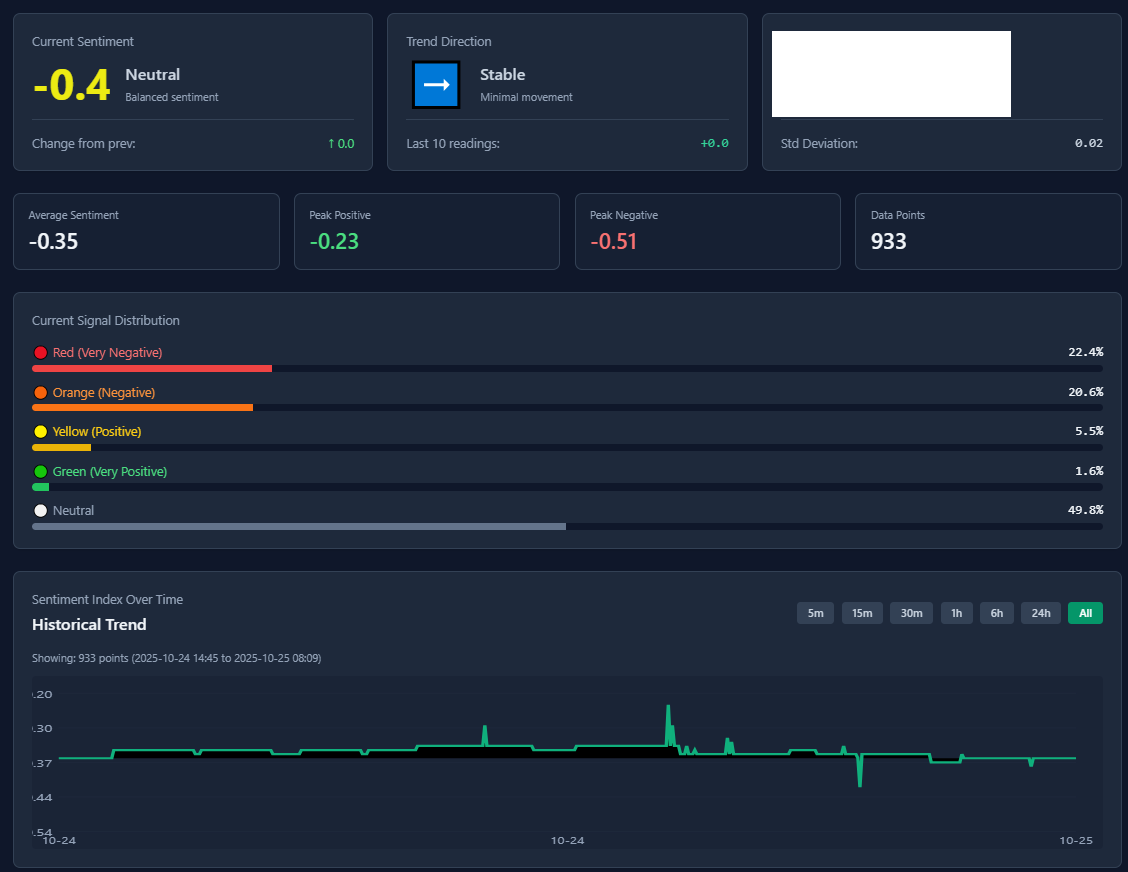Click the Peak Negative card
This screenshot has width=1128, height=872.
pos(708,232)
